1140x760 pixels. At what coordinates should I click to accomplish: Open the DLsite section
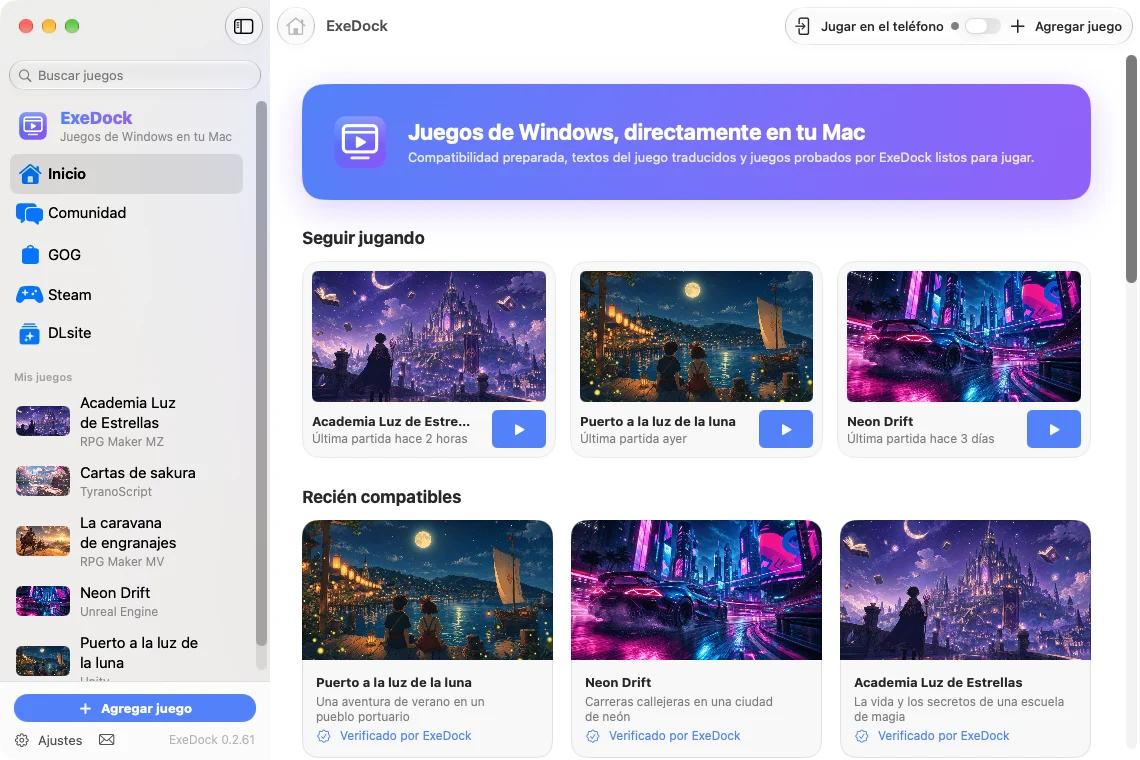click(x=127, y=333)
